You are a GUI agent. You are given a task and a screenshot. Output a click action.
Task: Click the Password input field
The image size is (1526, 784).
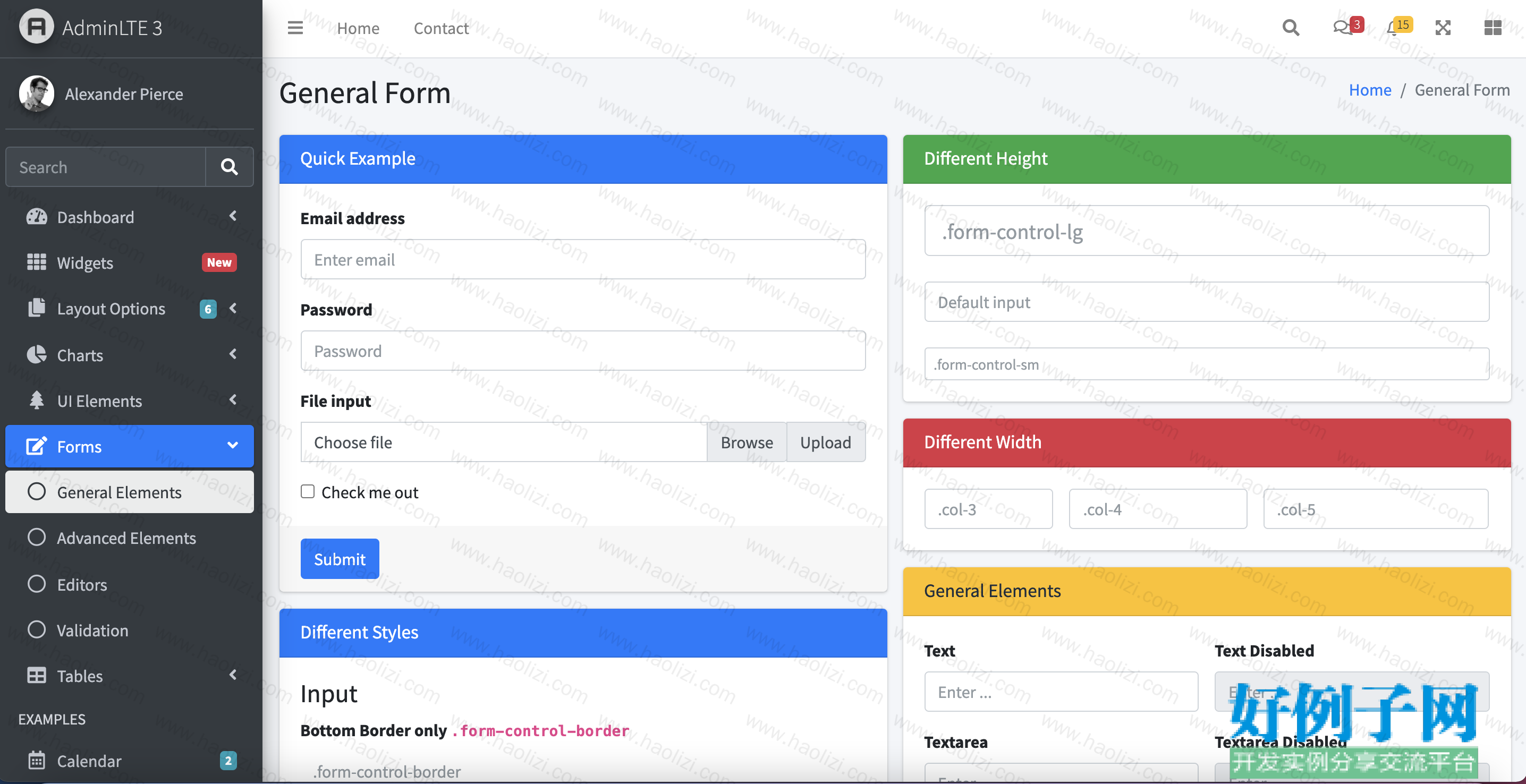(583, 351)
